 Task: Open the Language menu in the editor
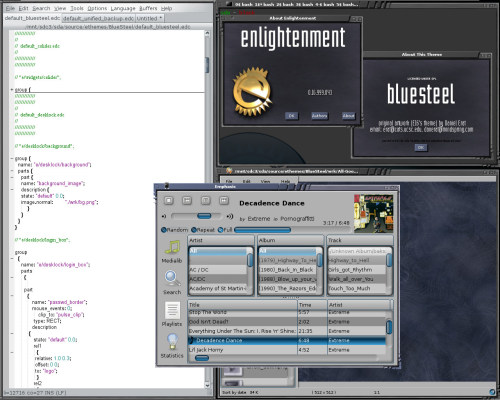click(123, 8)
